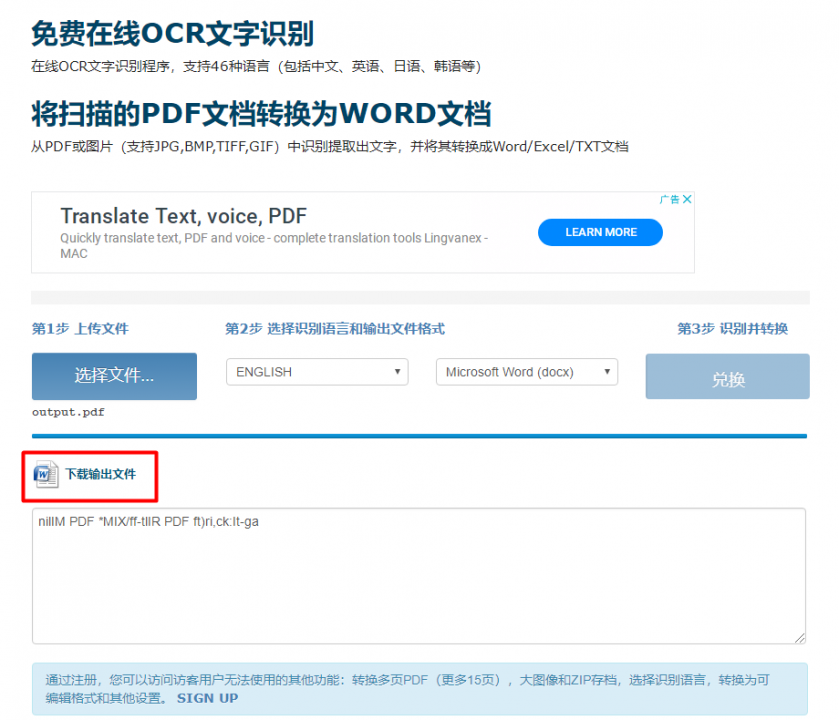Click the 将扫描的PDF文档转换为WORD文档 heading

tap(261, 113)
